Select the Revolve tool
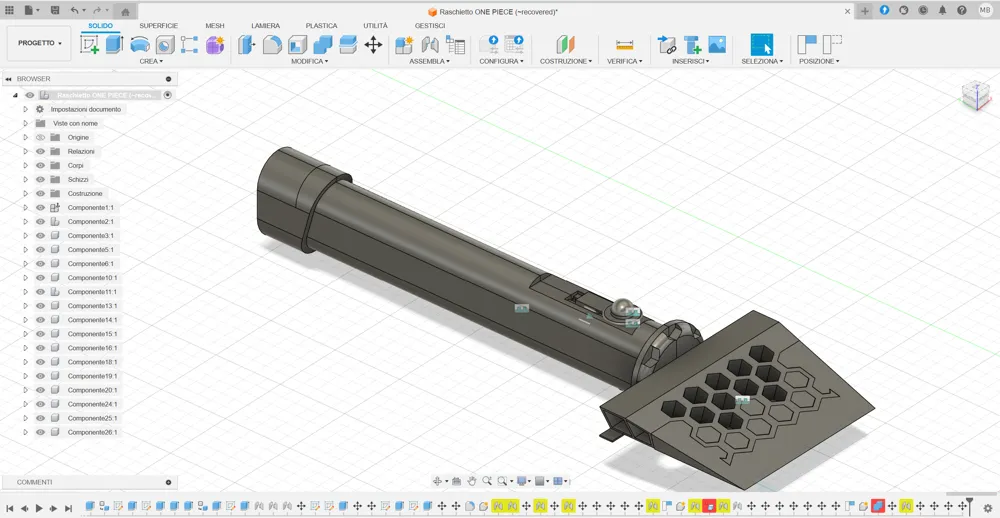 click(140, 45)
